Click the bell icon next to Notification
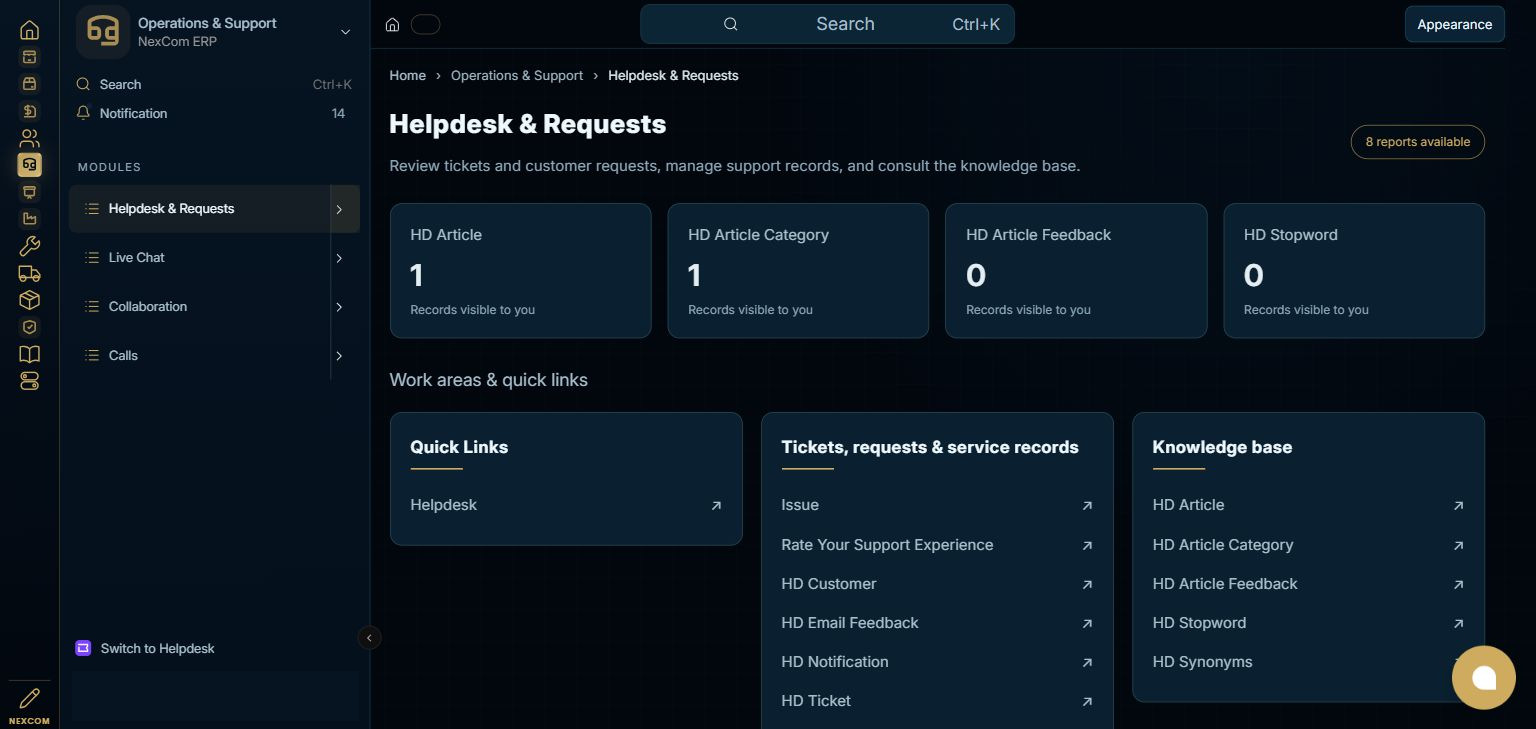The image size is (1536, 729). [83, 113]
